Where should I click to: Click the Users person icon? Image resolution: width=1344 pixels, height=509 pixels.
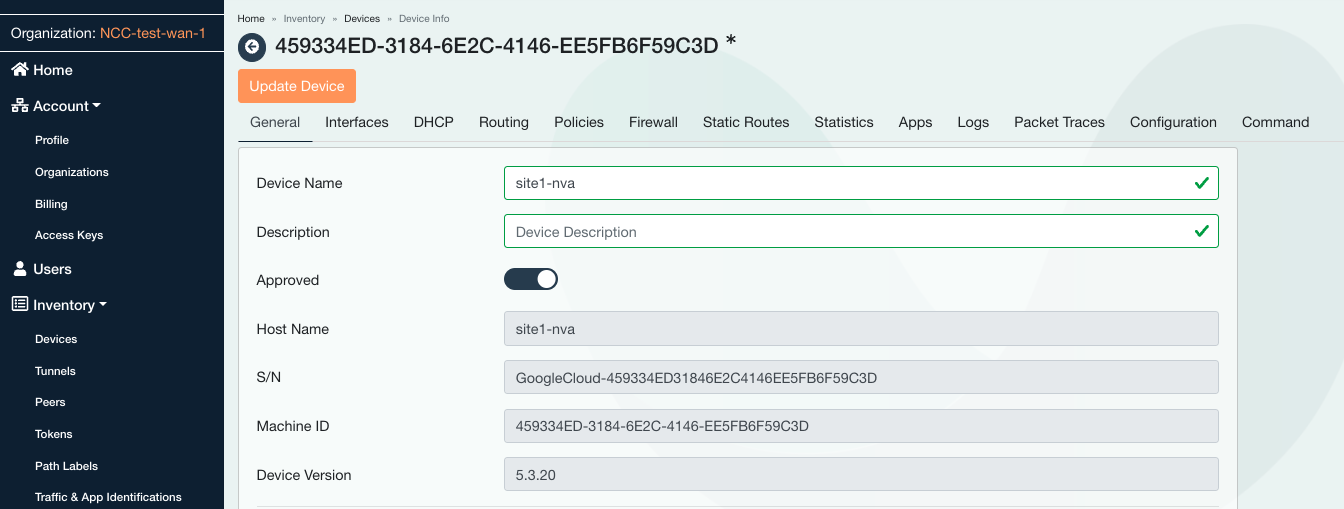[19, 269]
